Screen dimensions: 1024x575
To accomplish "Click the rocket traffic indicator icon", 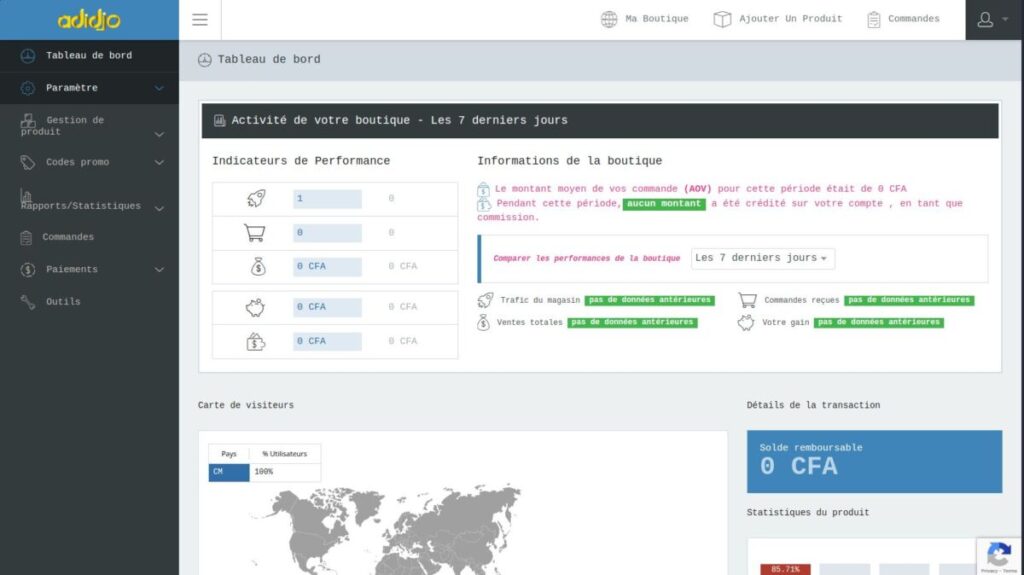I will [256, 199].
